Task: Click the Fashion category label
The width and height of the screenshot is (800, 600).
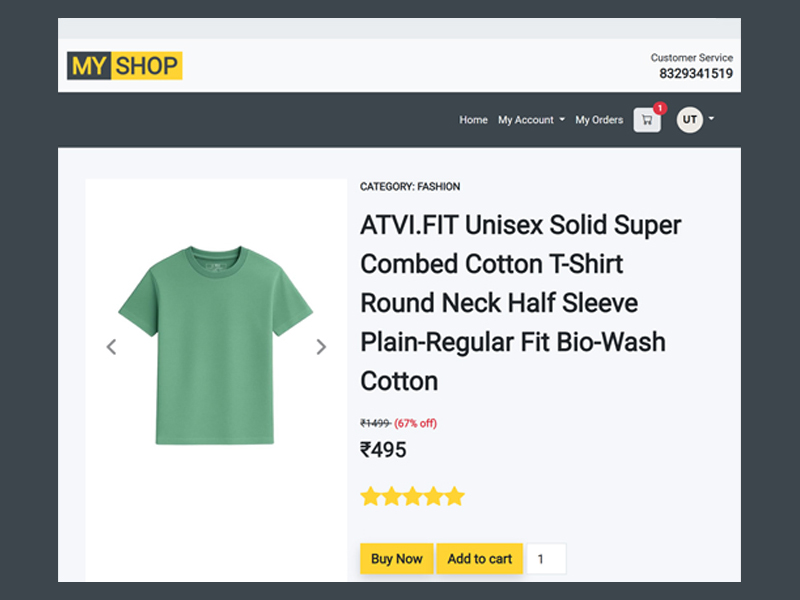Action: tap(410, 187)
